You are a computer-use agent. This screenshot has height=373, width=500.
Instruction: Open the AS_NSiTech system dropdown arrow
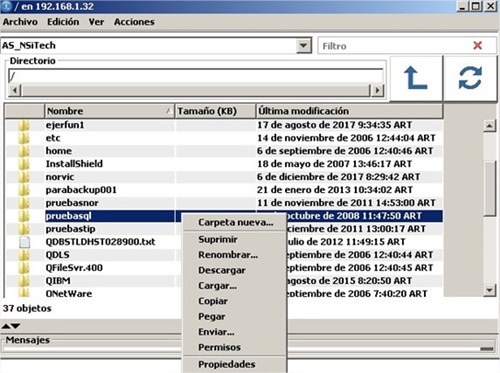tap(303, 45)
